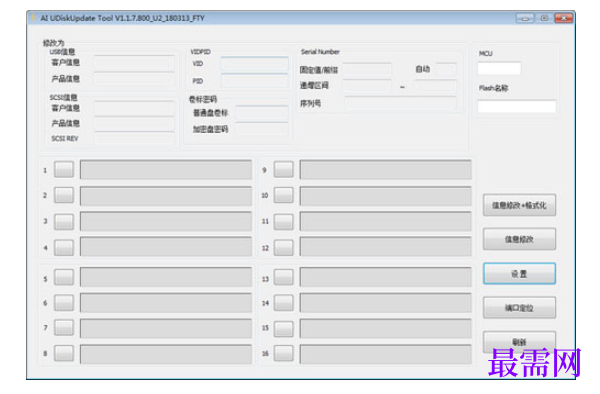Image resolution: width=600 pixels, height=394 pixels.
Task: Click the Flash名称 text box
Action: pyautogui.click(x=517, y=106)
